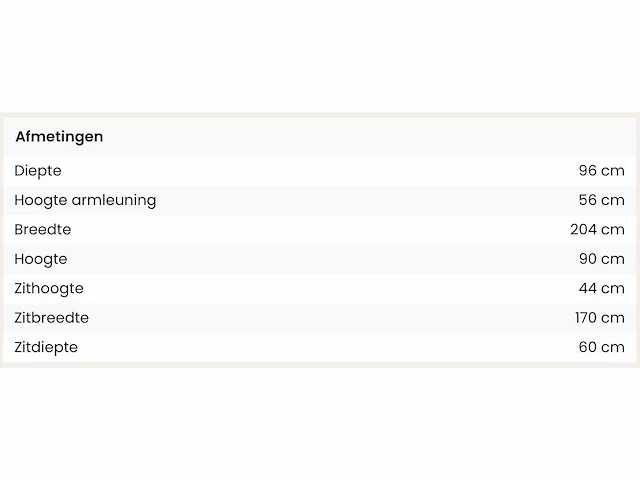Image resolution: width=640 pixels, height=480 pixels.
Task: Select the Zithoogte label
Action: [49, 288]
